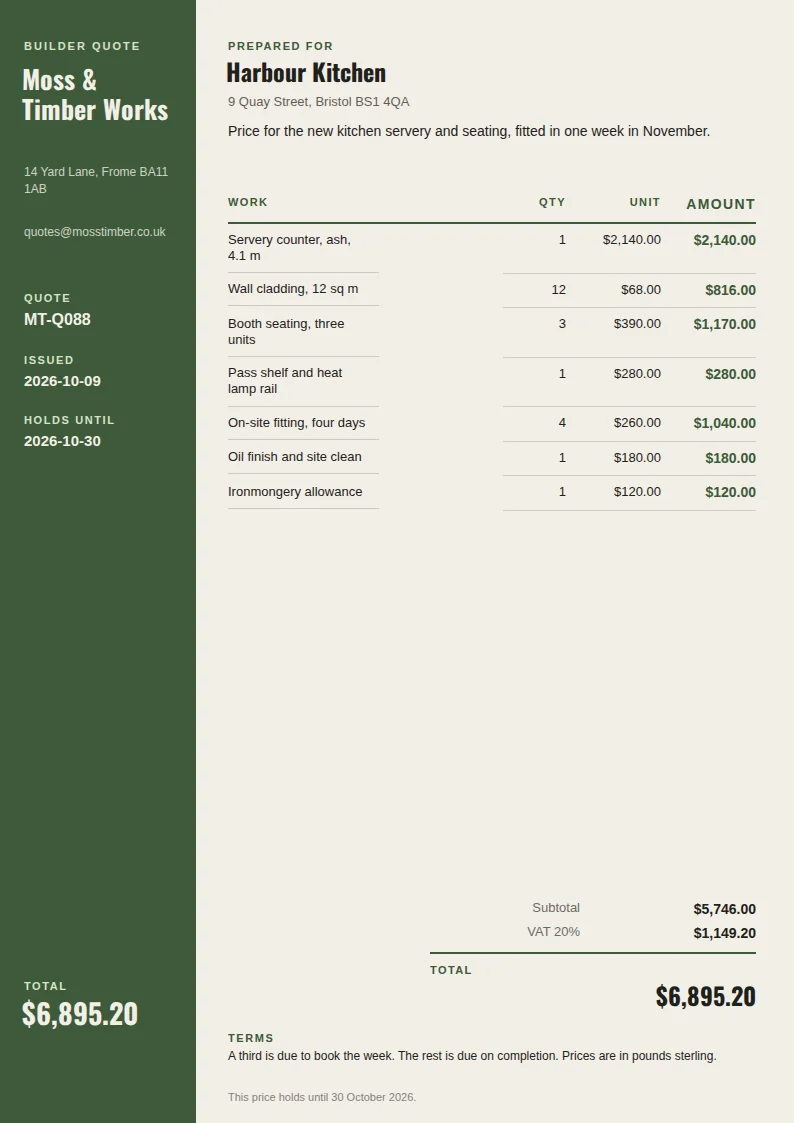Screen dimensions: 794x1123
Task: Select quote number MT-Q088
Action: tap(57, 319)
